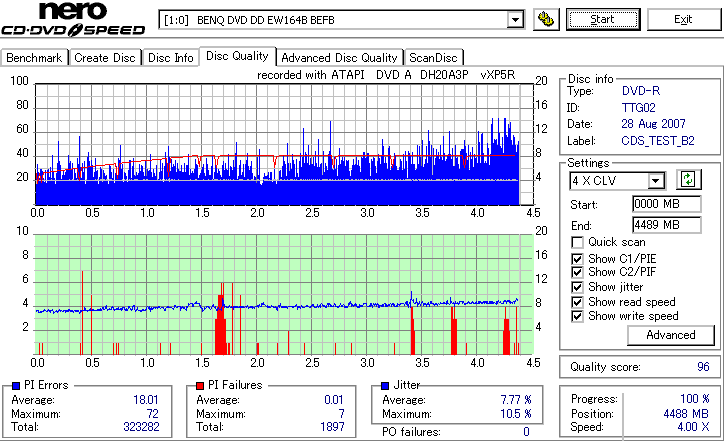The width and height of the screenshot is (724, 441).
Task: Open the Advanced settings button
Action: 670,335
